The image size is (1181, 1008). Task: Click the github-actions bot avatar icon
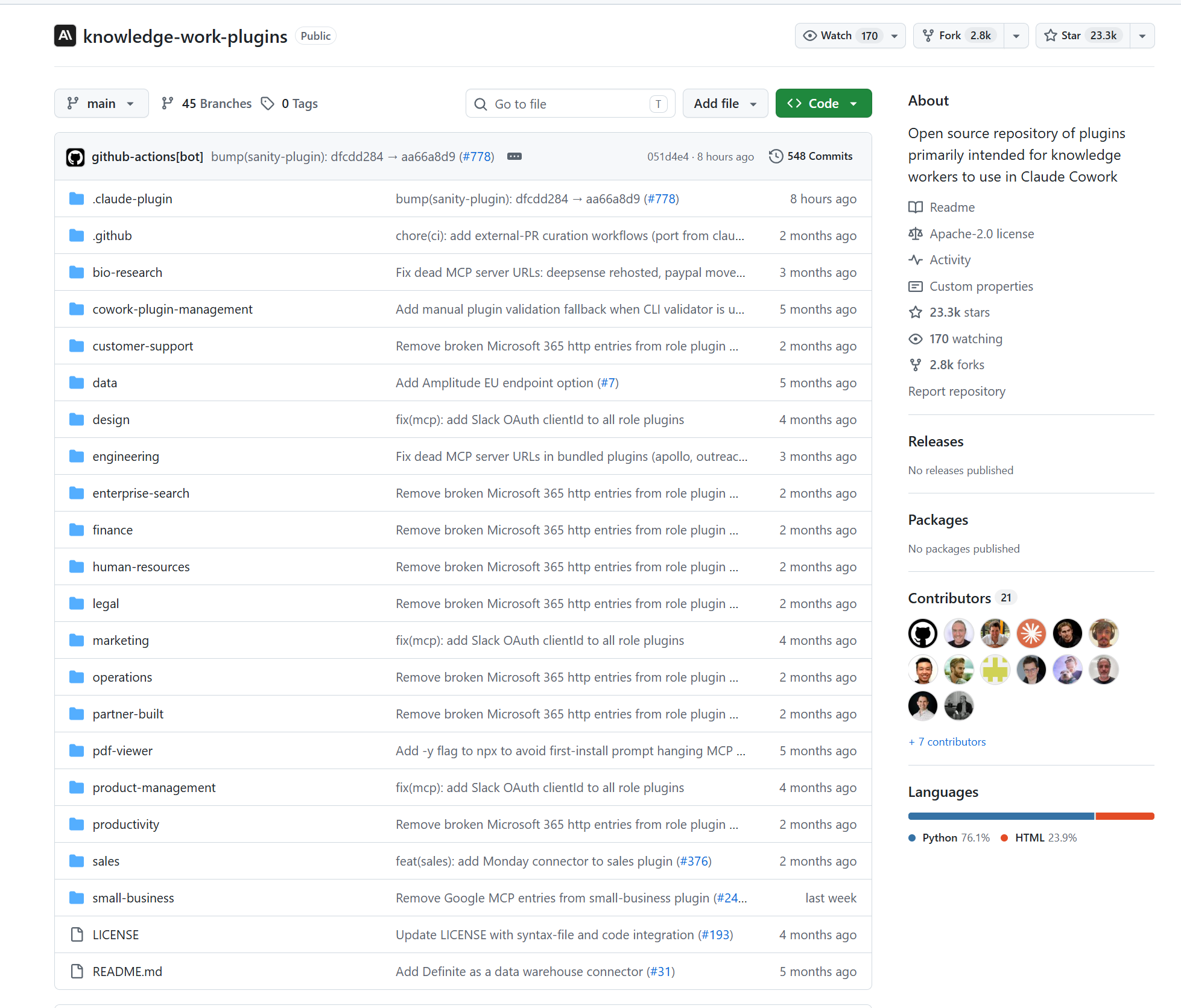tap(75, 157)
